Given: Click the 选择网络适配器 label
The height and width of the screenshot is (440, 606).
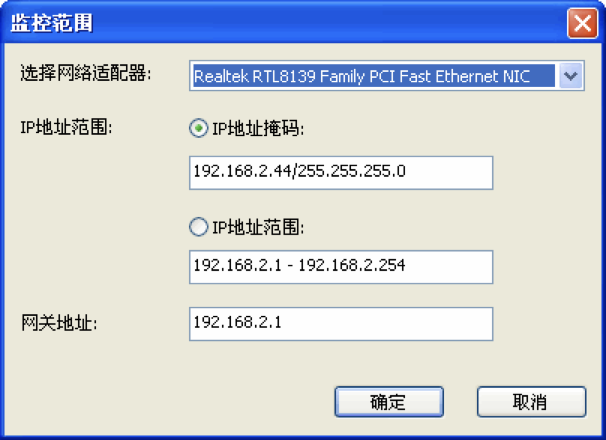Looking at the screenshot, I should (x=87, y=73).
